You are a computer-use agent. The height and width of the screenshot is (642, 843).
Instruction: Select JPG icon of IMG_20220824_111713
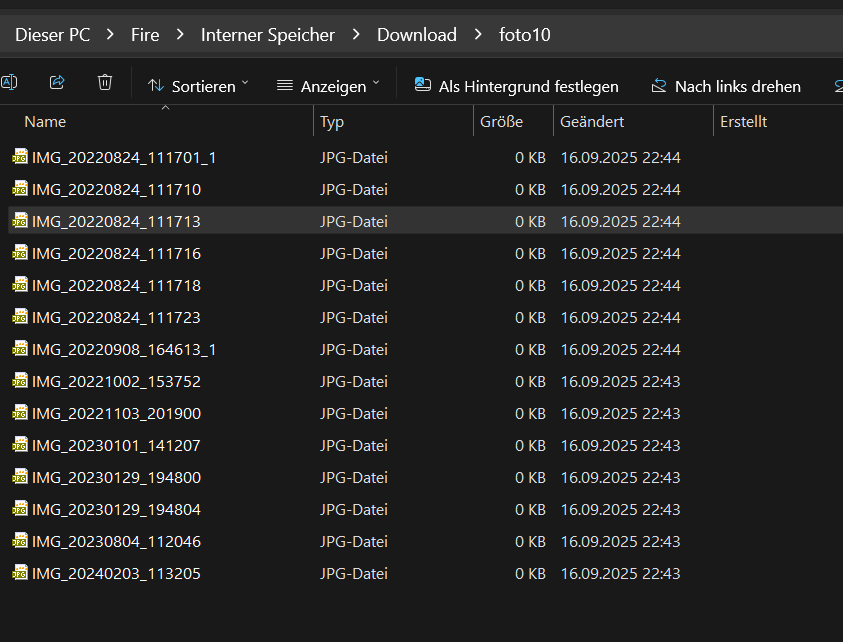point(20,220)
